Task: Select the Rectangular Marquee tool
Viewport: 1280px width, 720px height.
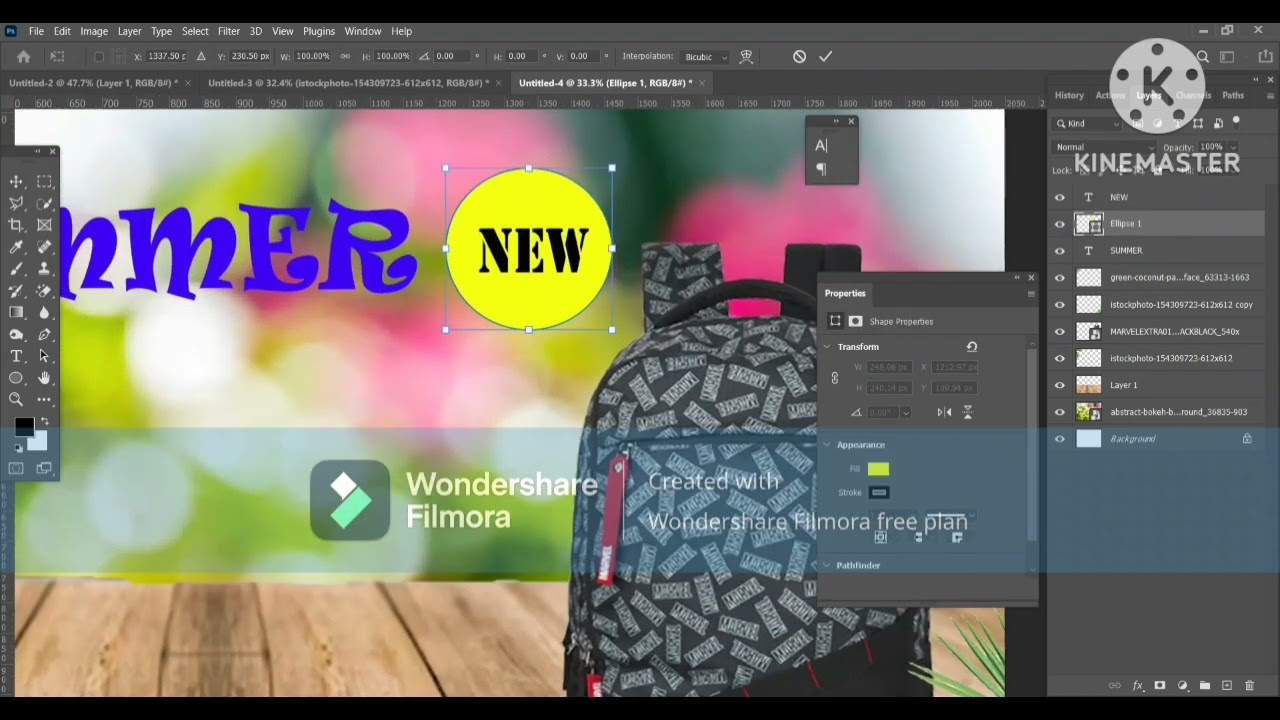Action: [45, 181]
